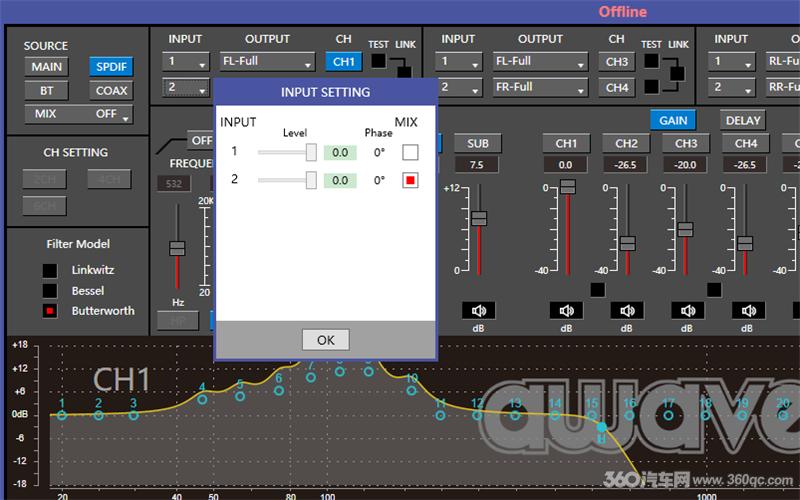Select BT source
Screen dimensions: 800x500
tap(46, 90)
